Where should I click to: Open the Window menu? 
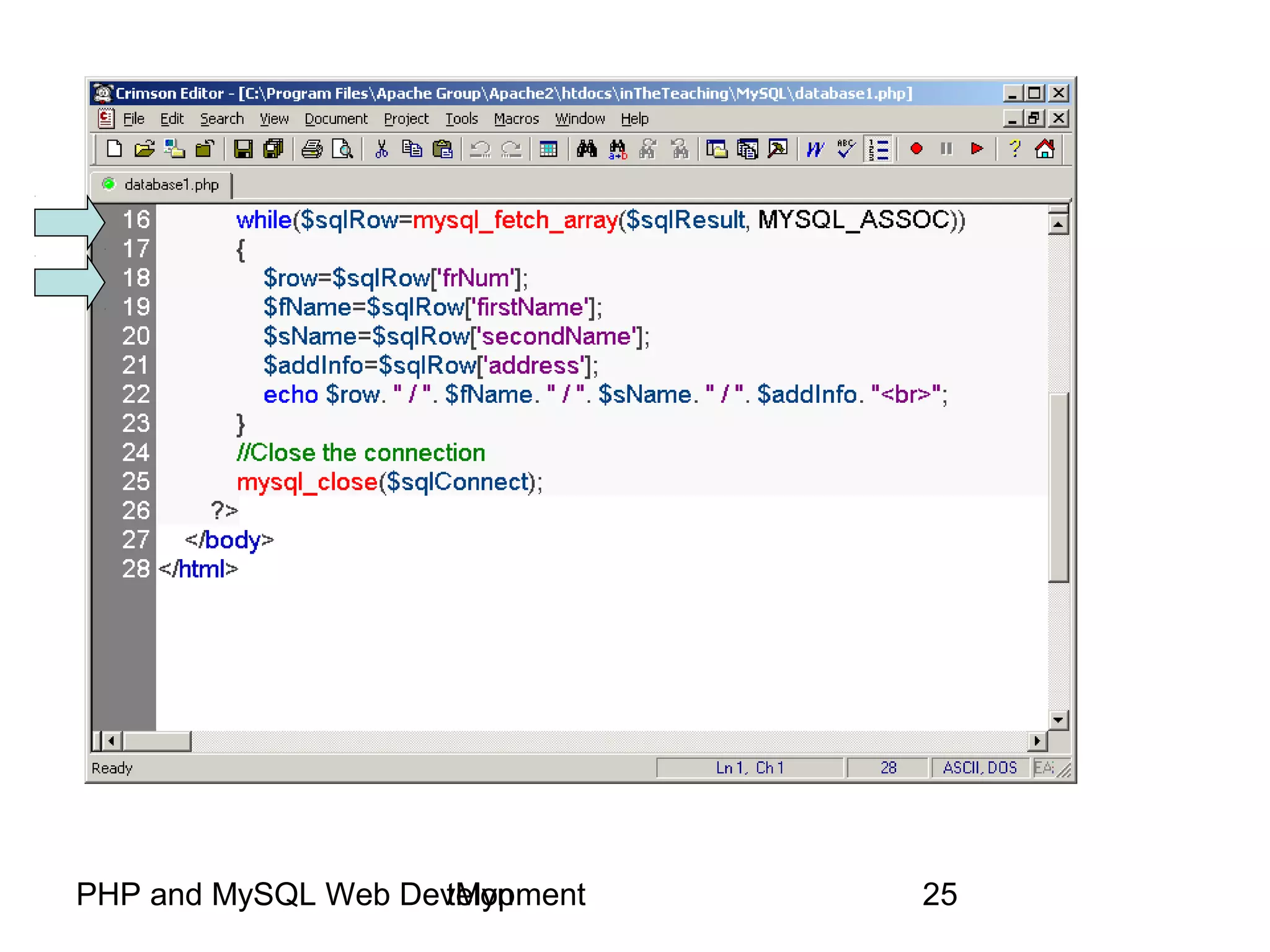[x=580, y=119]
